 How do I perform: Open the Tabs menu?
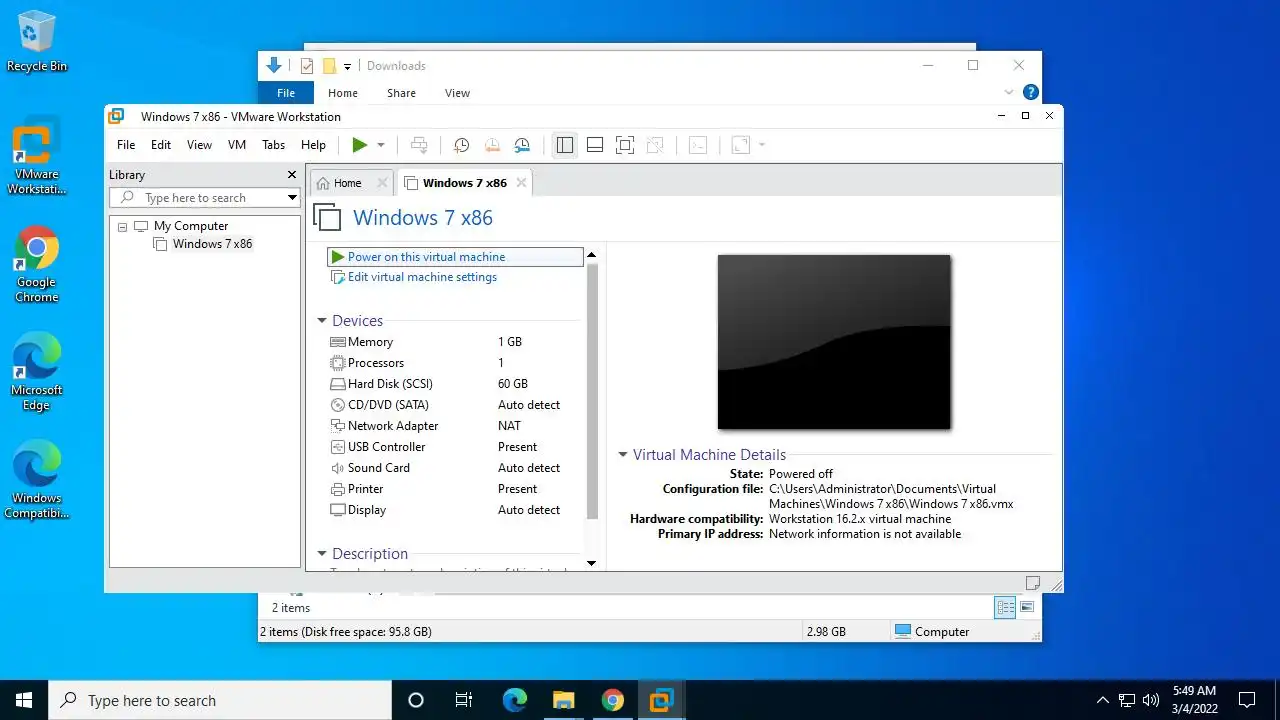[x=274, y=145]
